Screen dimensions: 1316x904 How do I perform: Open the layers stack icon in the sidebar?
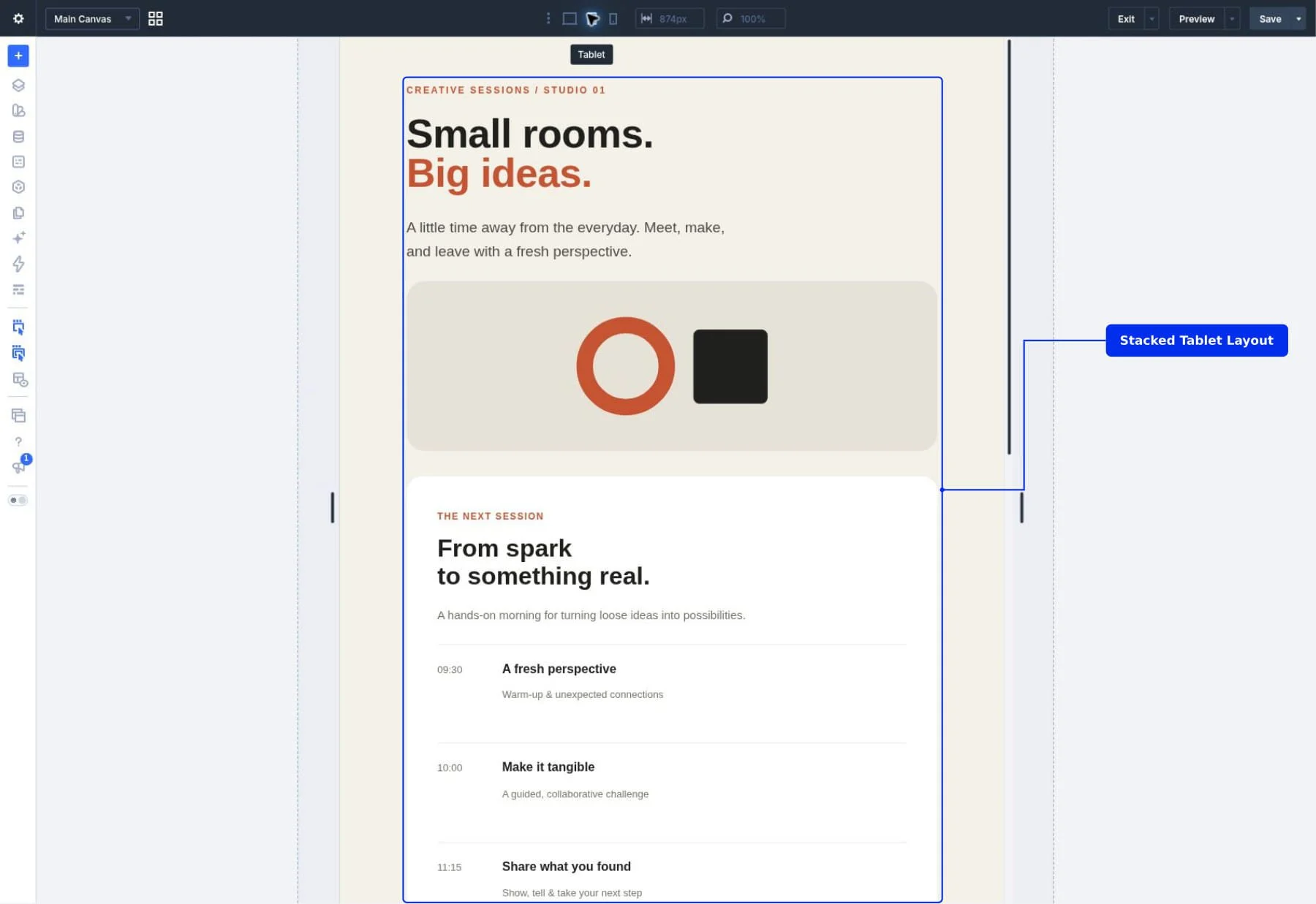pyautogui.click(x=18, y=85)
